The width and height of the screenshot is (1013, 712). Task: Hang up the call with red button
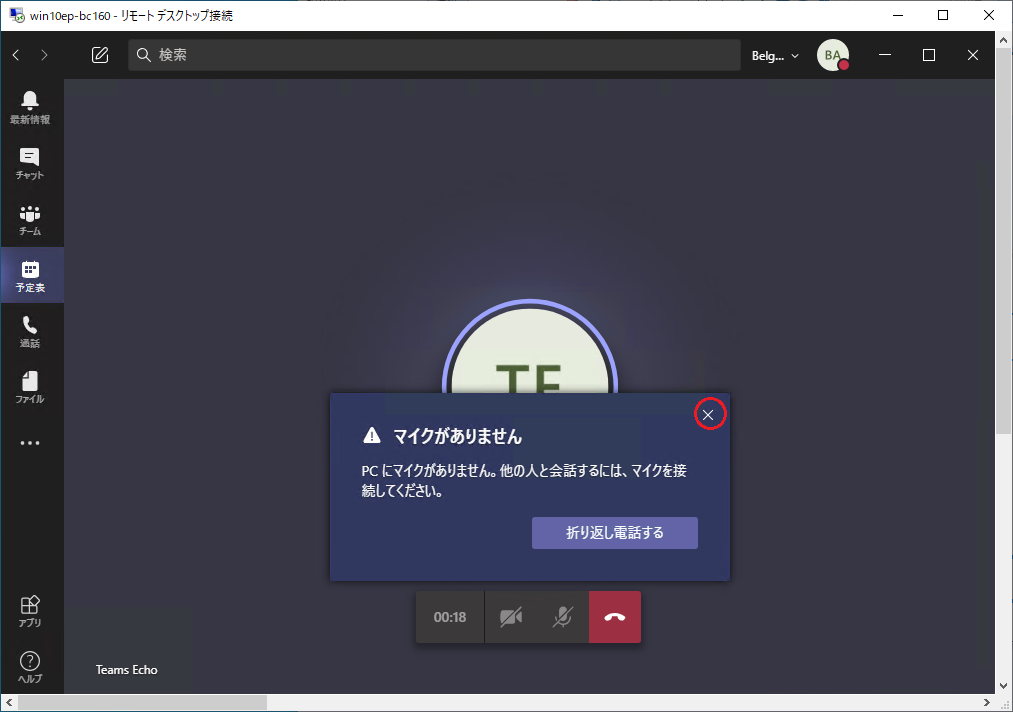[615, 617]
